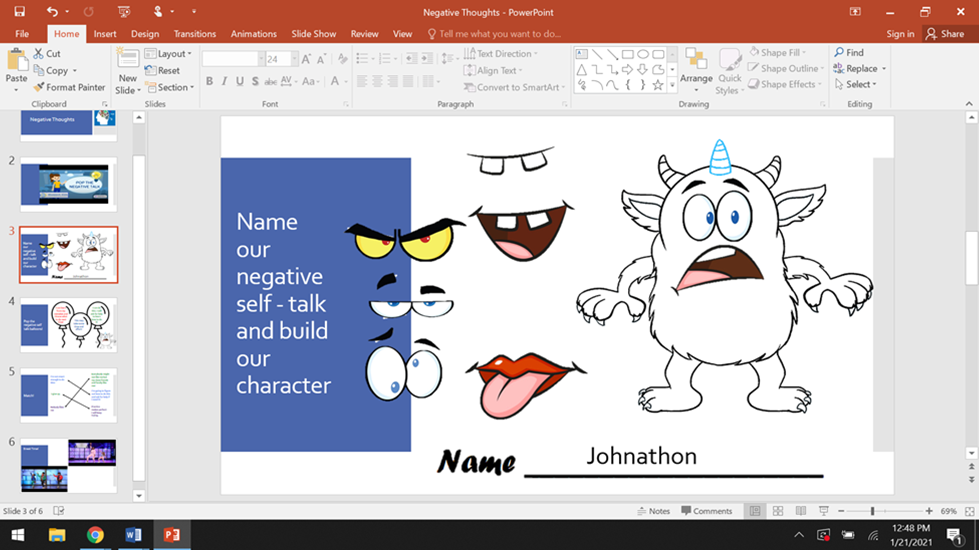Click the Share button
Image resolution: width=980 pixels, height=550 pixels.
click(x=945, y=34)
